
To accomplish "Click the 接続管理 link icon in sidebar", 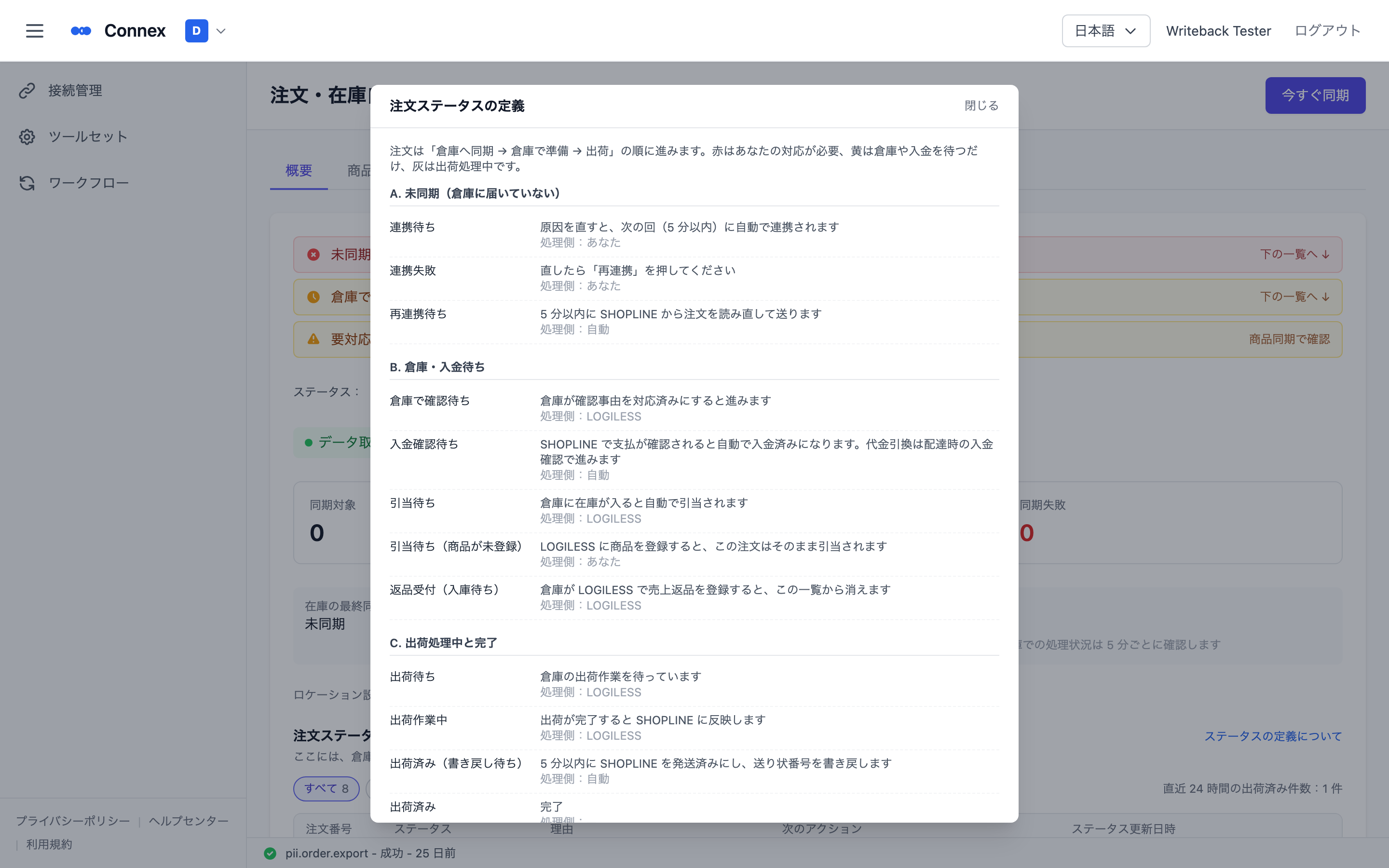I will pyautogui.click(x=27, y=91).
